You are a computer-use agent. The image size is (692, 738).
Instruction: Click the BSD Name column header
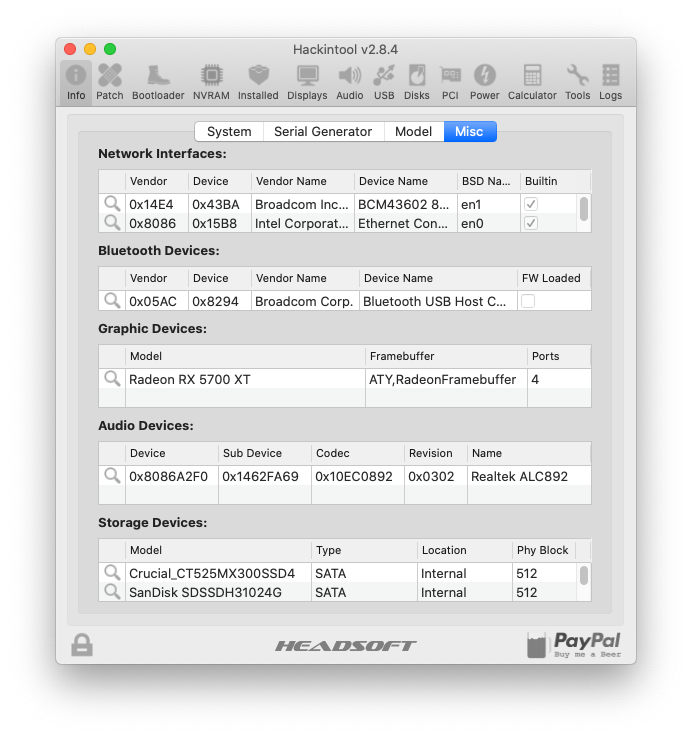point(489,181)
